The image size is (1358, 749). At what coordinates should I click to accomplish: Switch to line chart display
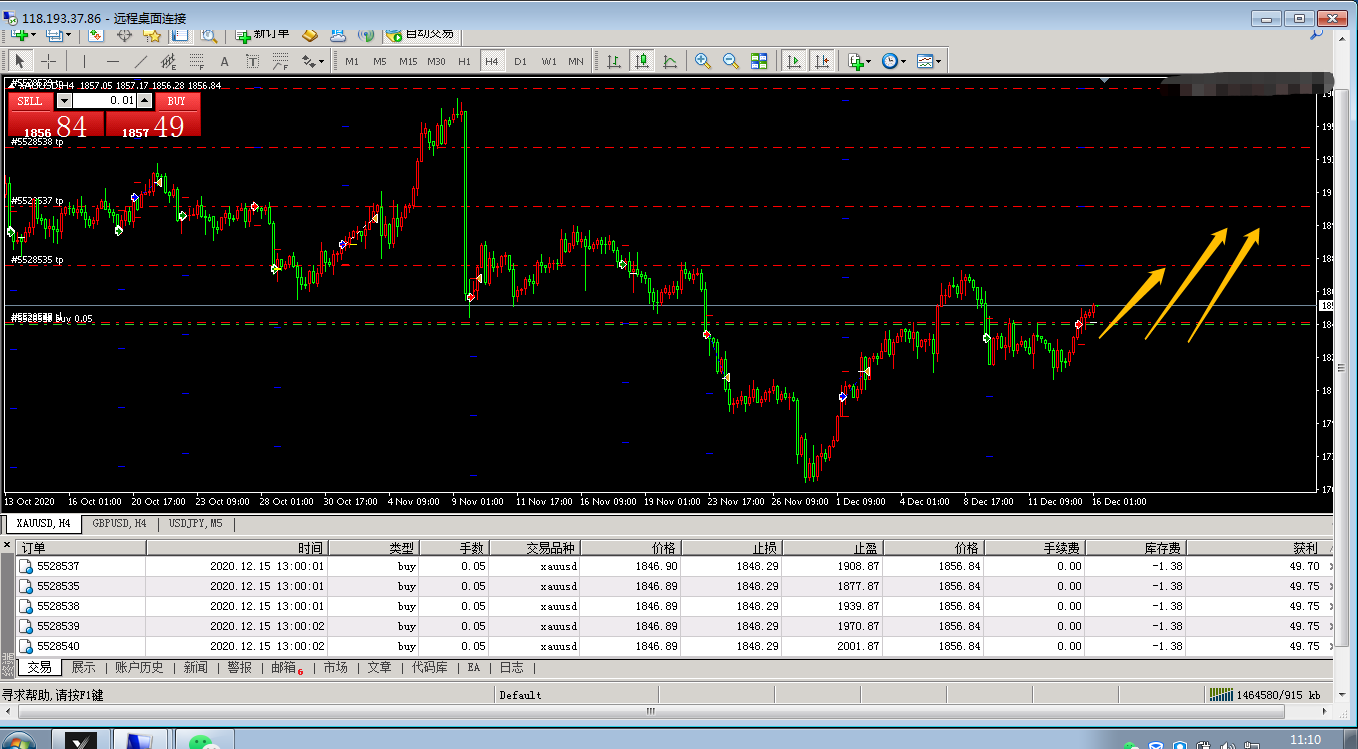point(669,61)
